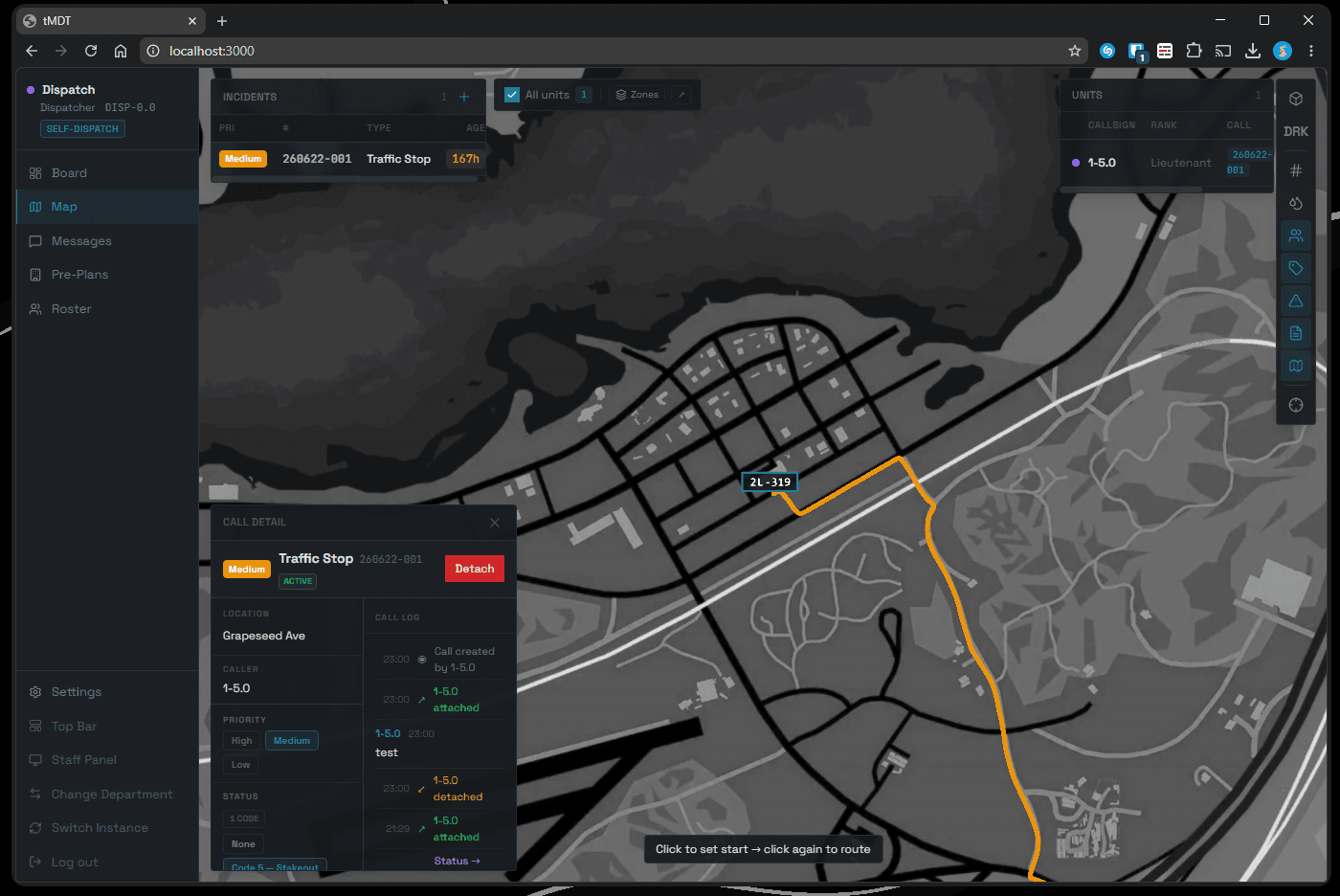Click the 'test' note in call log
Image resolution: width=1340 pixels, height=896 pixels.
[x=387, y=752]
